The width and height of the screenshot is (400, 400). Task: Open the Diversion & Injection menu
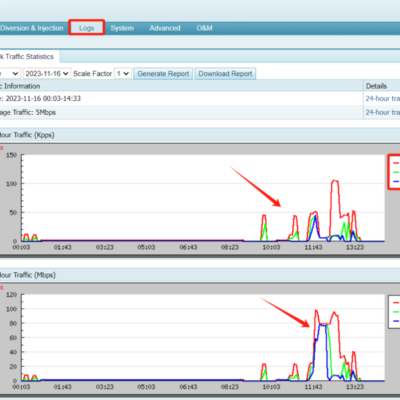(x=32, y=28)
